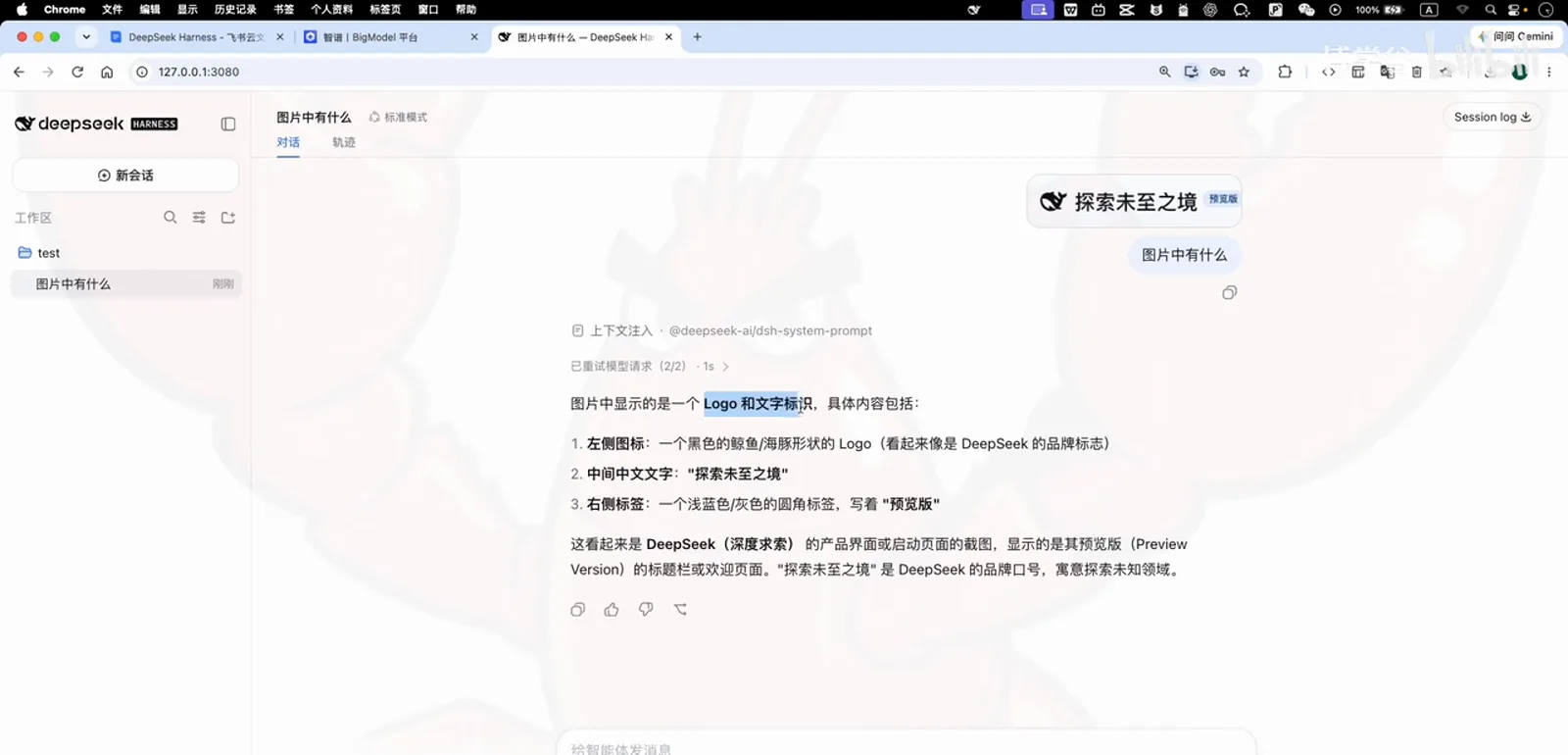Click the code brackets extension icon
Screen dimensions: 1568x755
click(x=1329, y=72)
